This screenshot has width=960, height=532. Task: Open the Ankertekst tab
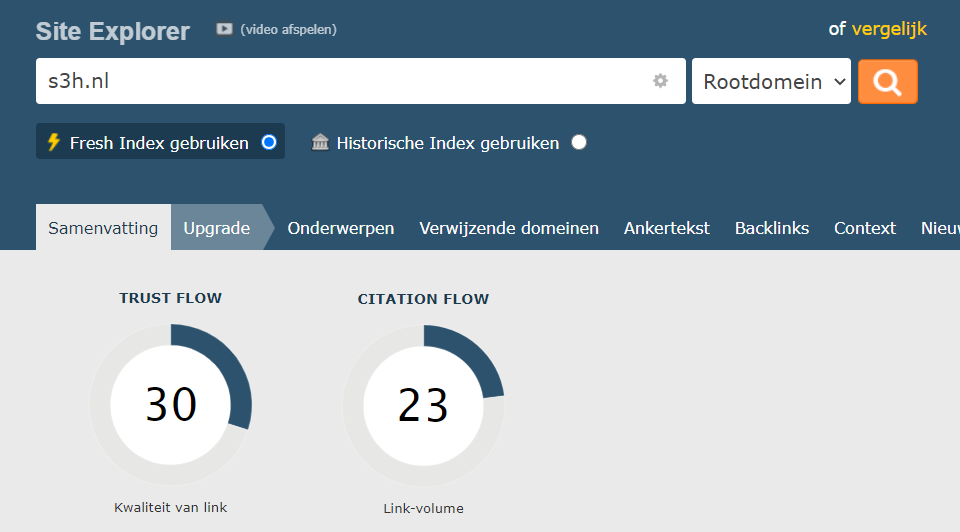667,228
